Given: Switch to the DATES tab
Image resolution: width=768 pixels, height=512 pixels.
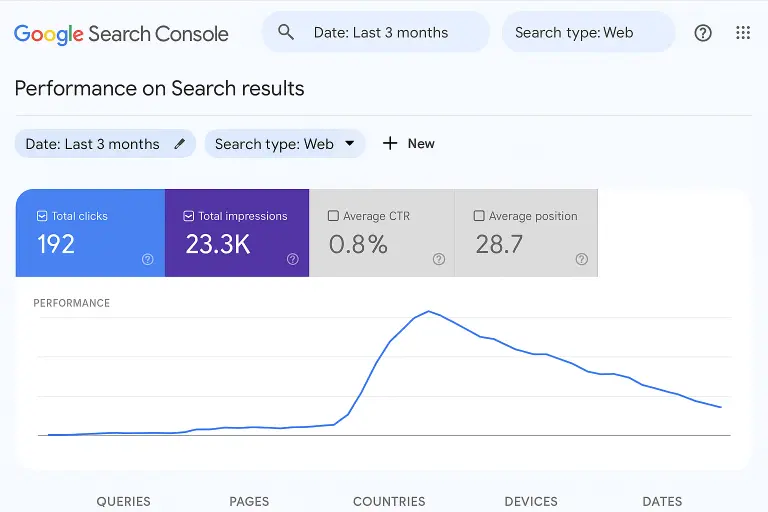Looking at the screenshot, I should point(662,501).
